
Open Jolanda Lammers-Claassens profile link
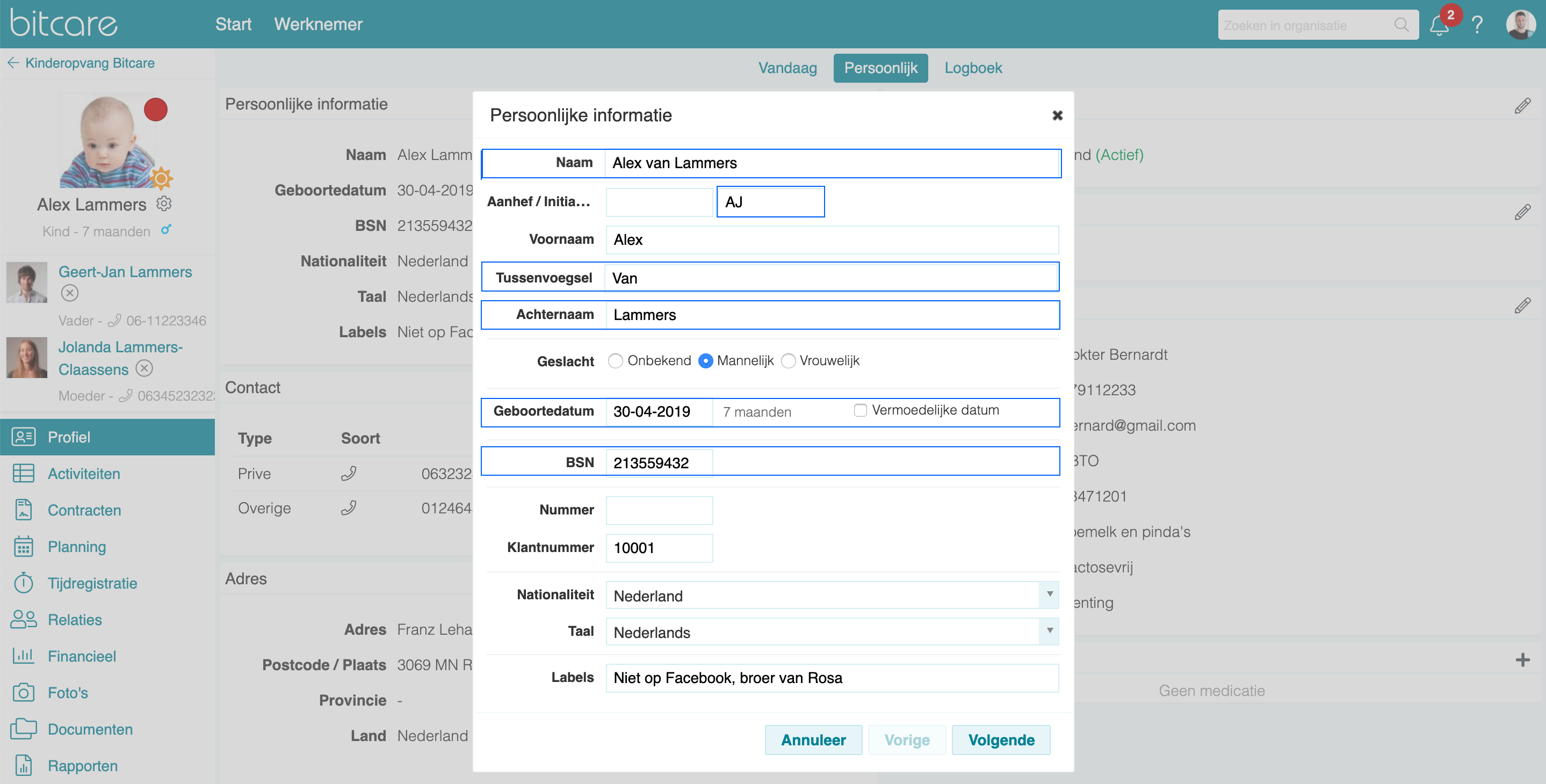pos(120,358)
